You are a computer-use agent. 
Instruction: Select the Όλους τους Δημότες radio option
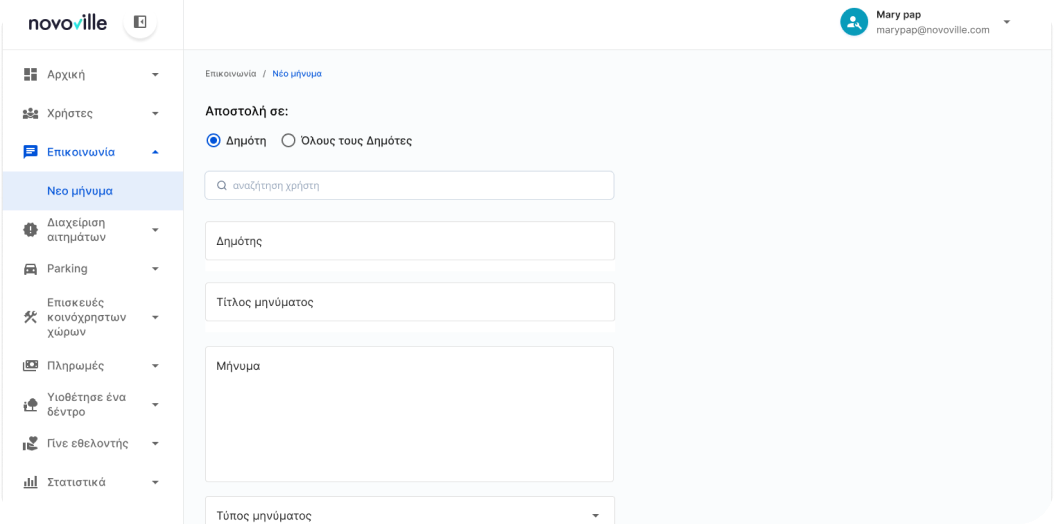pyautogui.click(x=288, y=141)
